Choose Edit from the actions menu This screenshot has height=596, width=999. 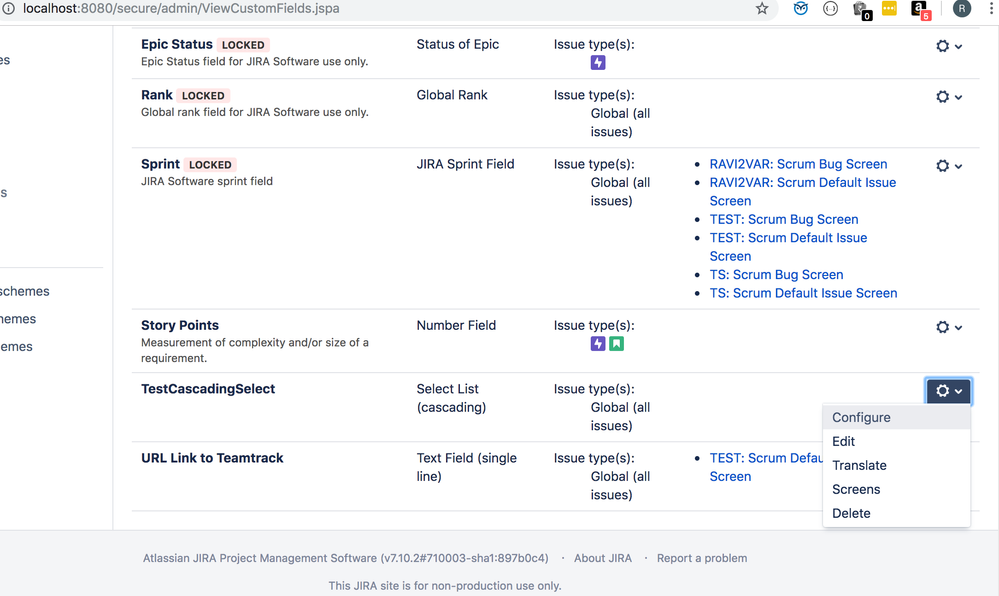(896, 441)
